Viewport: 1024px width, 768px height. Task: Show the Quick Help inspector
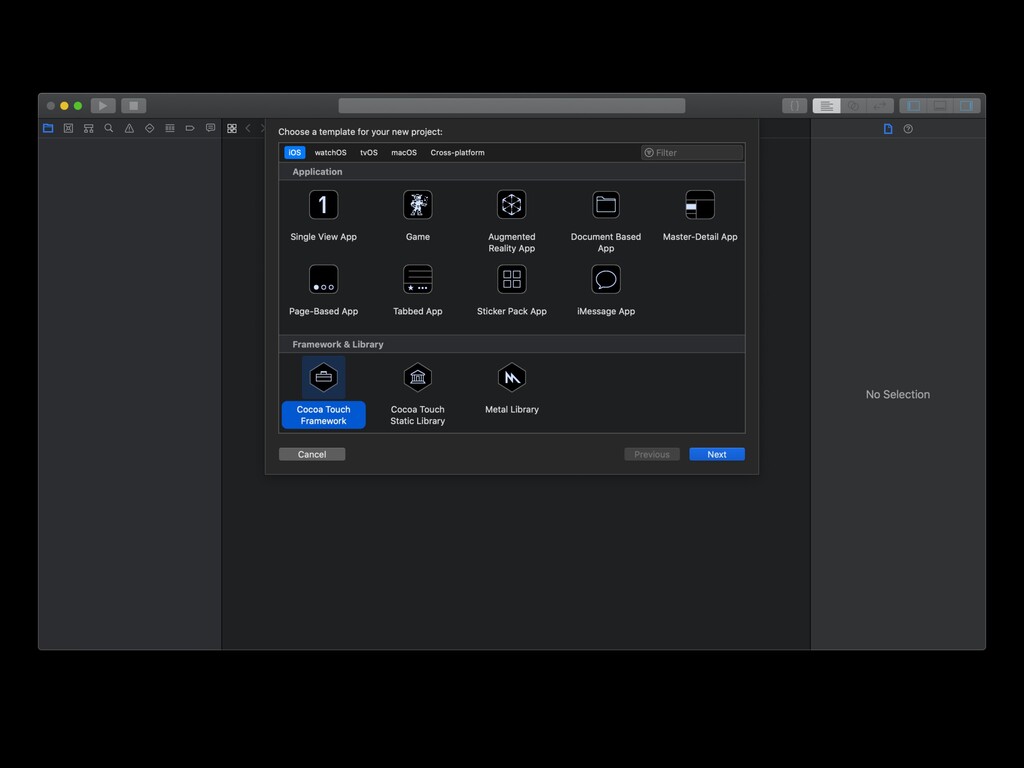908,129
